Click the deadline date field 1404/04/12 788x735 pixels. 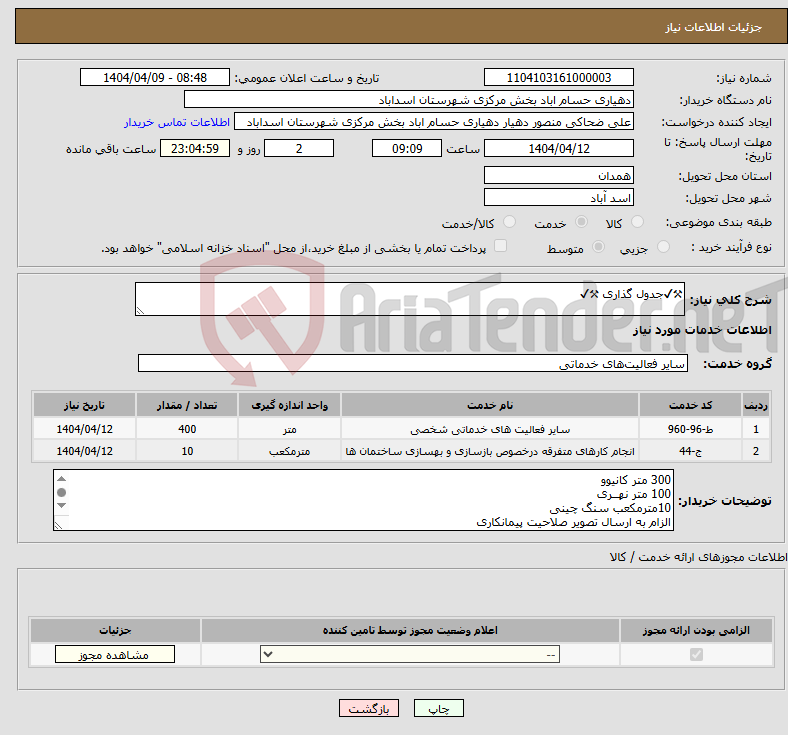558,148
